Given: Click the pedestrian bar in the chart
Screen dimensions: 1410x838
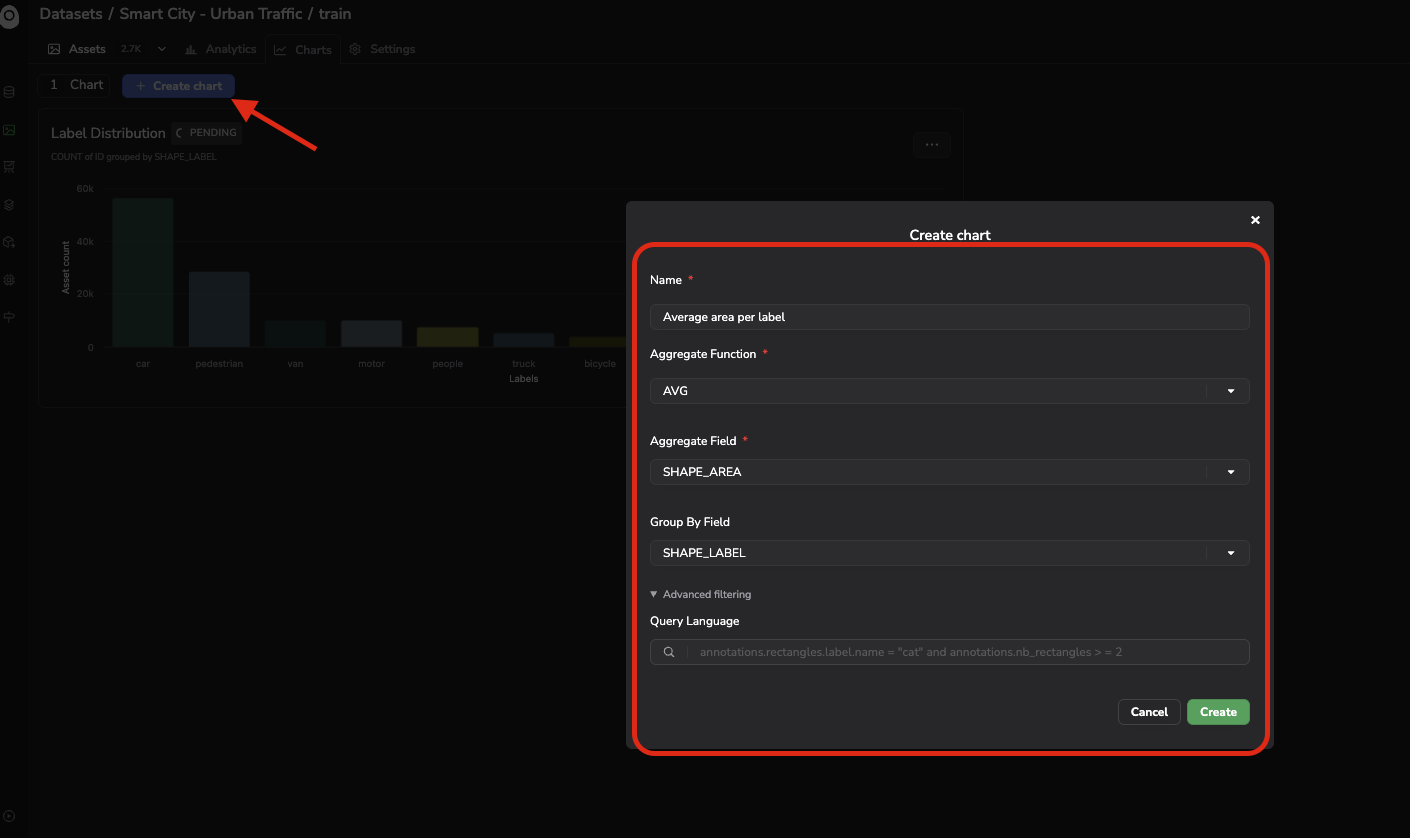Looking at the screenshot, I should point(219,309).
